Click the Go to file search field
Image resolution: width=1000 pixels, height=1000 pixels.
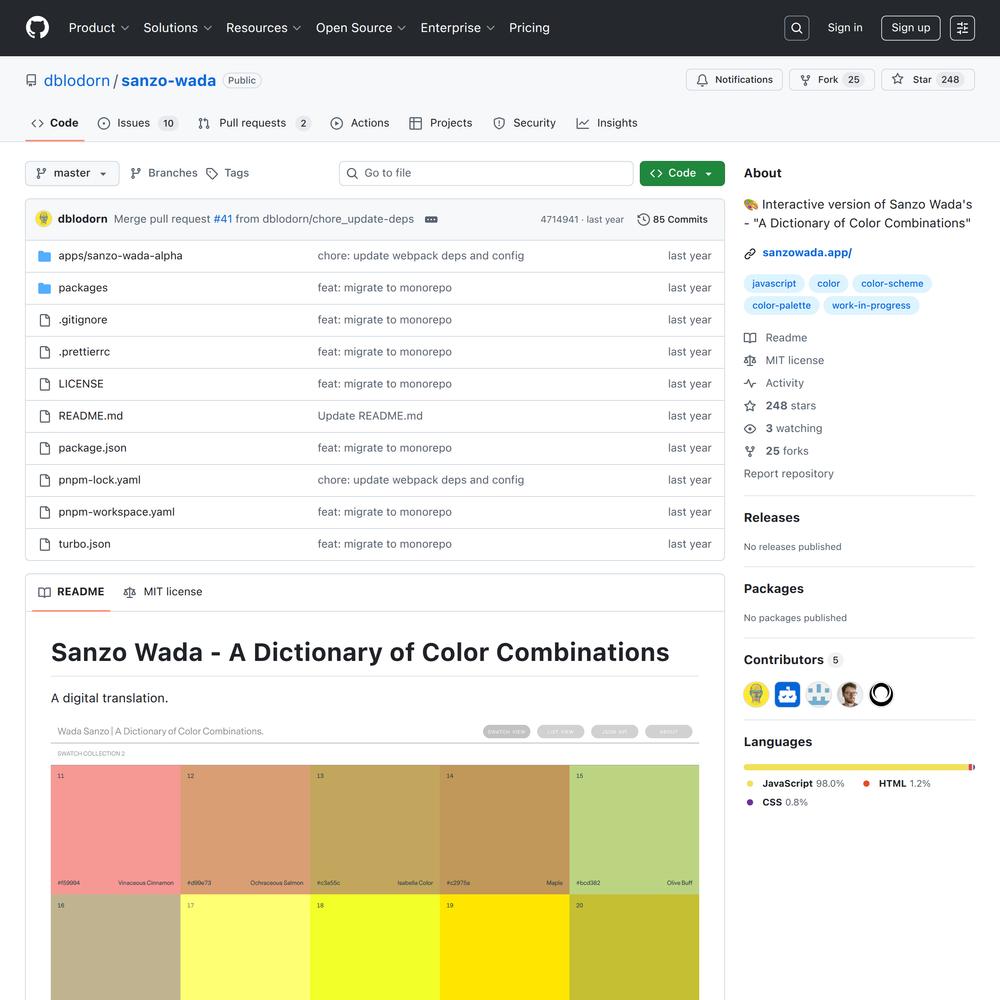pos(486,173)
